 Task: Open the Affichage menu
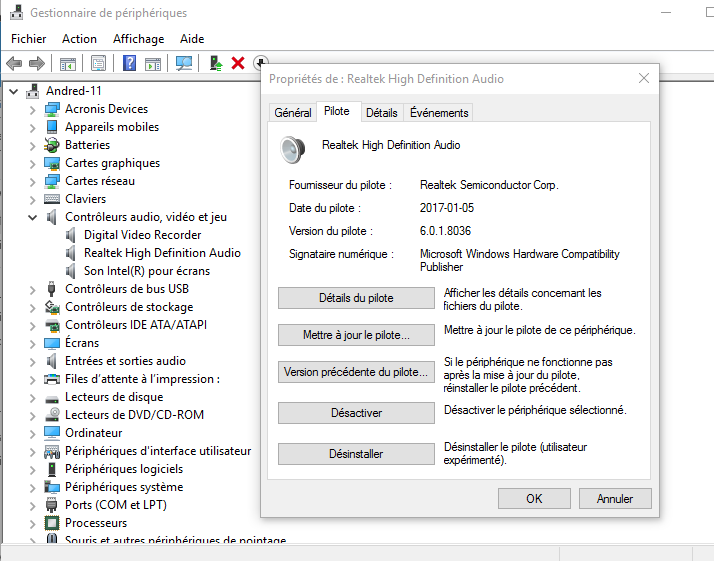pos(138,39)
